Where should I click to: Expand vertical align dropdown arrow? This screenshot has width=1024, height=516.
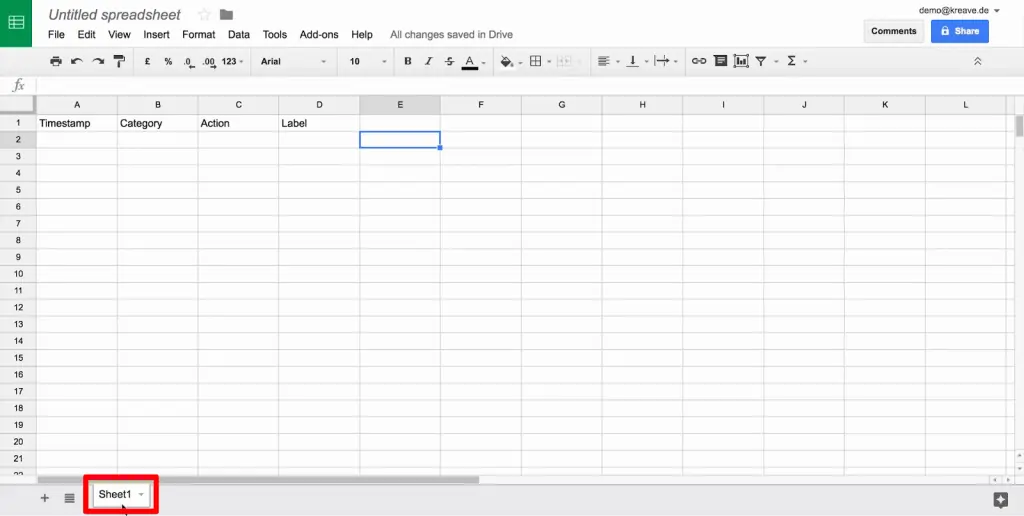[647, 62]
